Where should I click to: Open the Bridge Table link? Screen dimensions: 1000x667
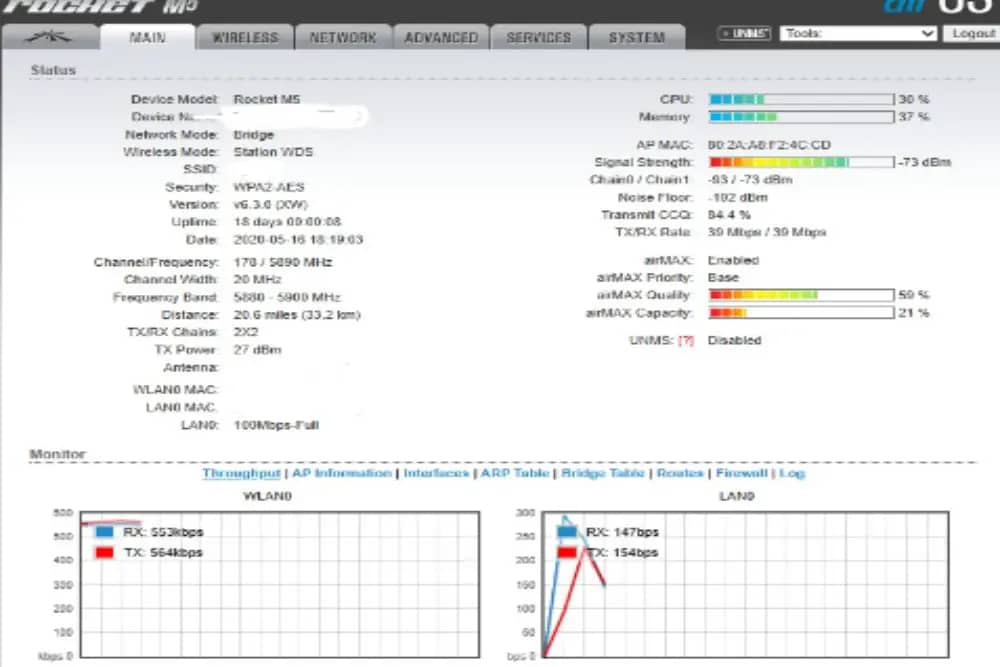click(603, 473)
